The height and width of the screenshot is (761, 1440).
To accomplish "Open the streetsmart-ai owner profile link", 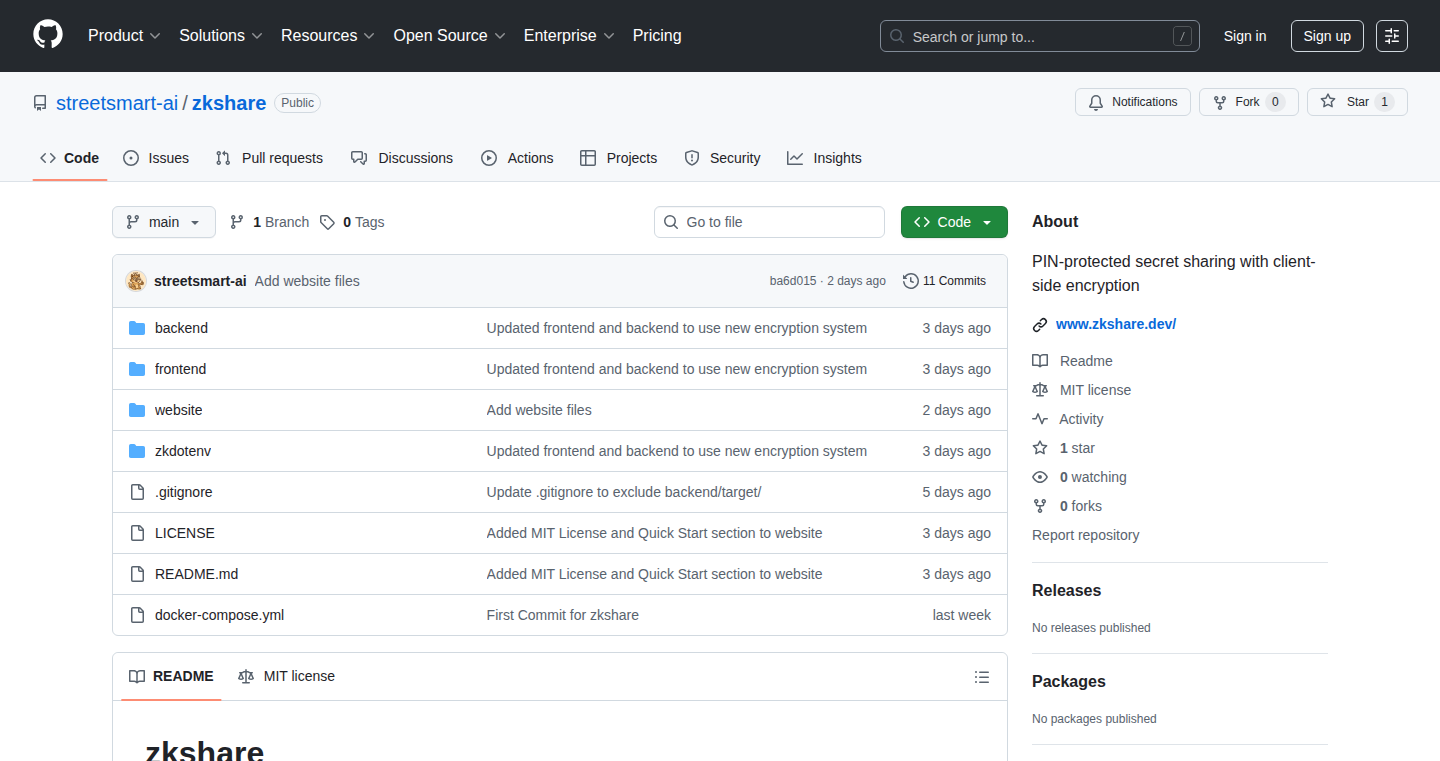I will click(x=117, y=103).
